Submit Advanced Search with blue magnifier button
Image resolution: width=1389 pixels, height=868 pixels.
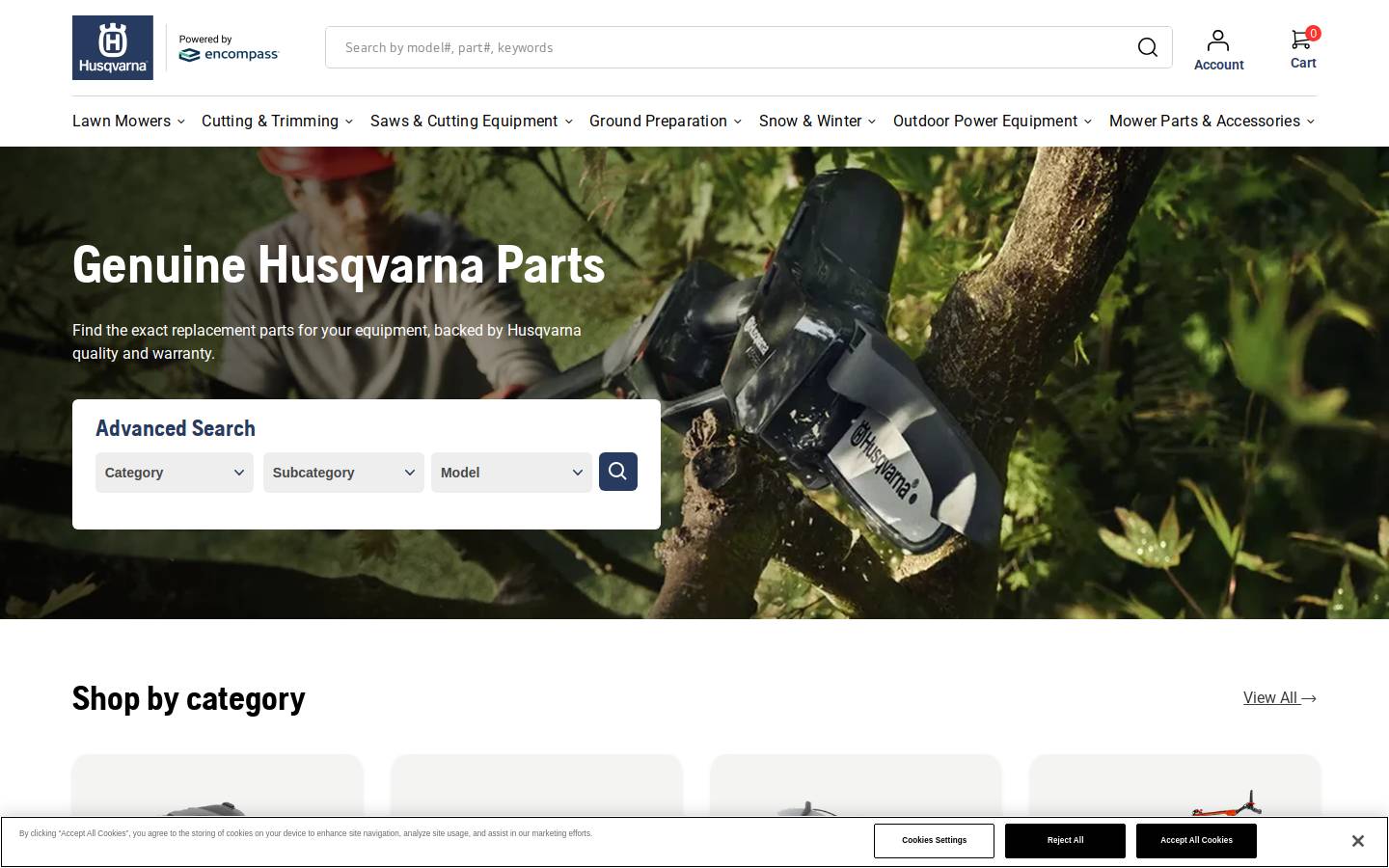(618, 472)
